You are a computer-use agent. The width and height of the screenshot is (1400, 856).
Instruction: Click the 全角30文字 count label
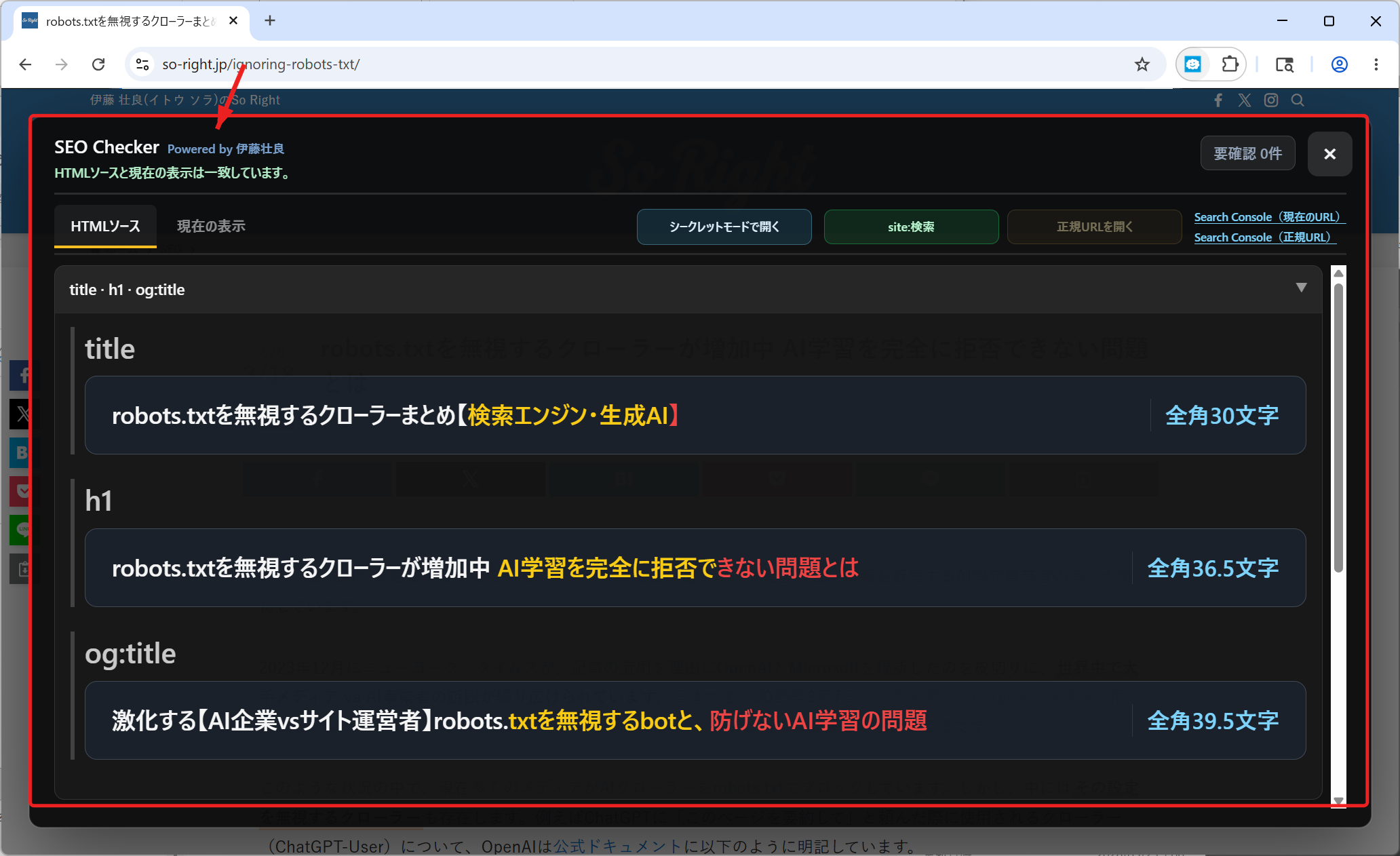[1222, 416]
